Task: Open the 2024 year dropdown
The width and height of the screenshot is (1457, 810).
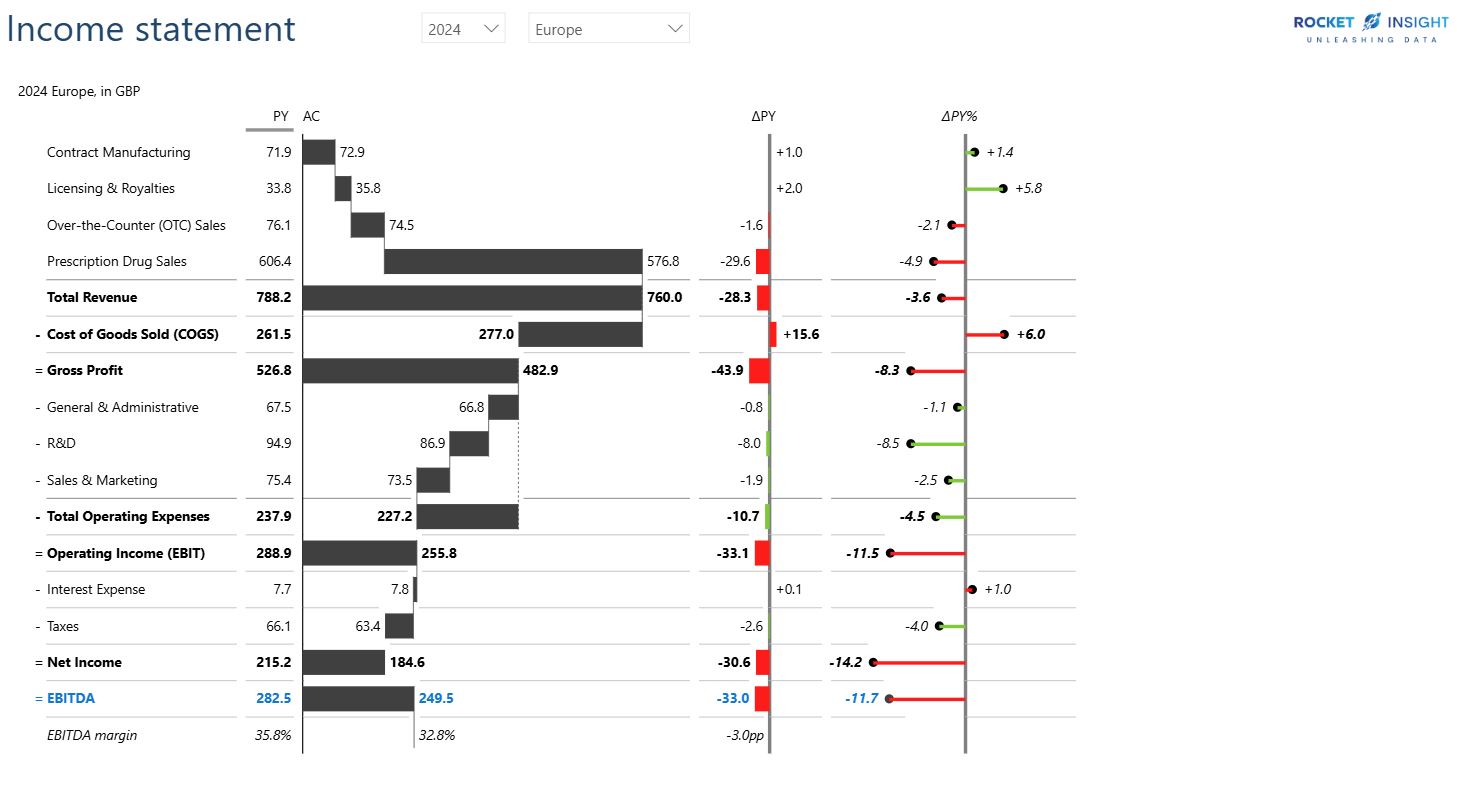Action: pyautogui.click(x=462, y=28)
